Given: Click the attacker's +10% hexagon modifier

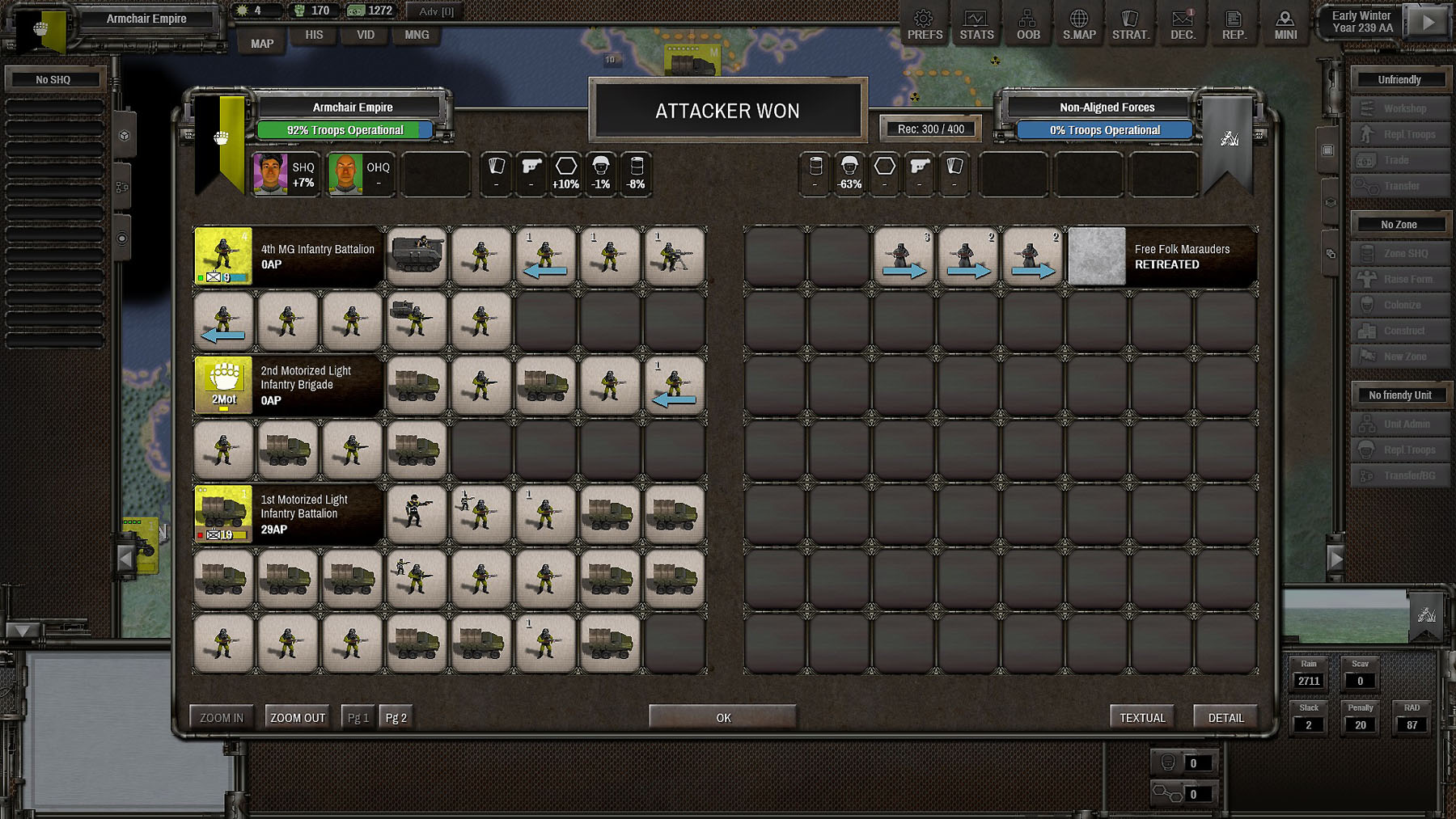Looking at the screenshot, I should (565, 174).
